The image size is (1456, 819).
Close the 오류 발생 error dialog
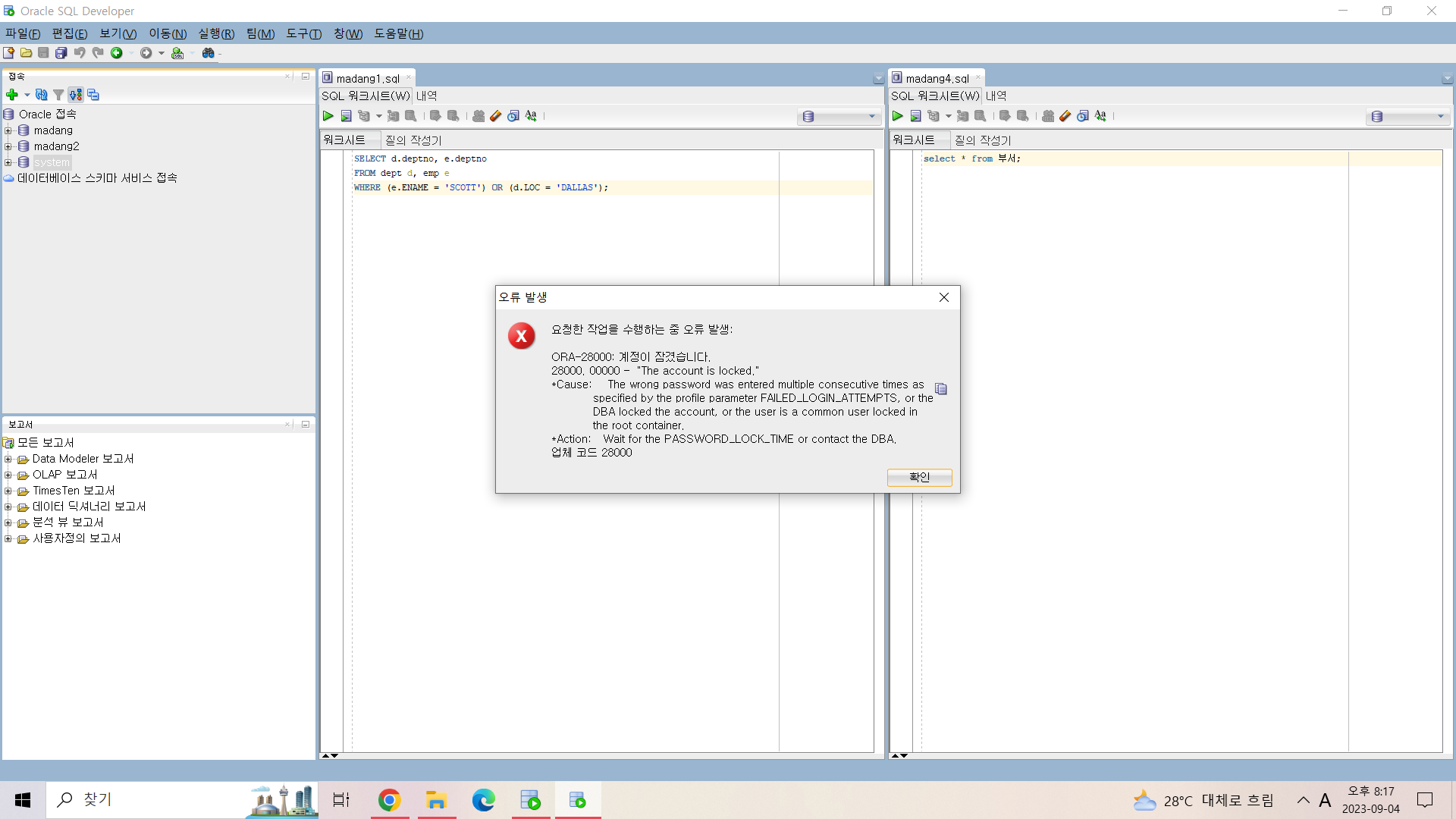[x=943, y=297]
